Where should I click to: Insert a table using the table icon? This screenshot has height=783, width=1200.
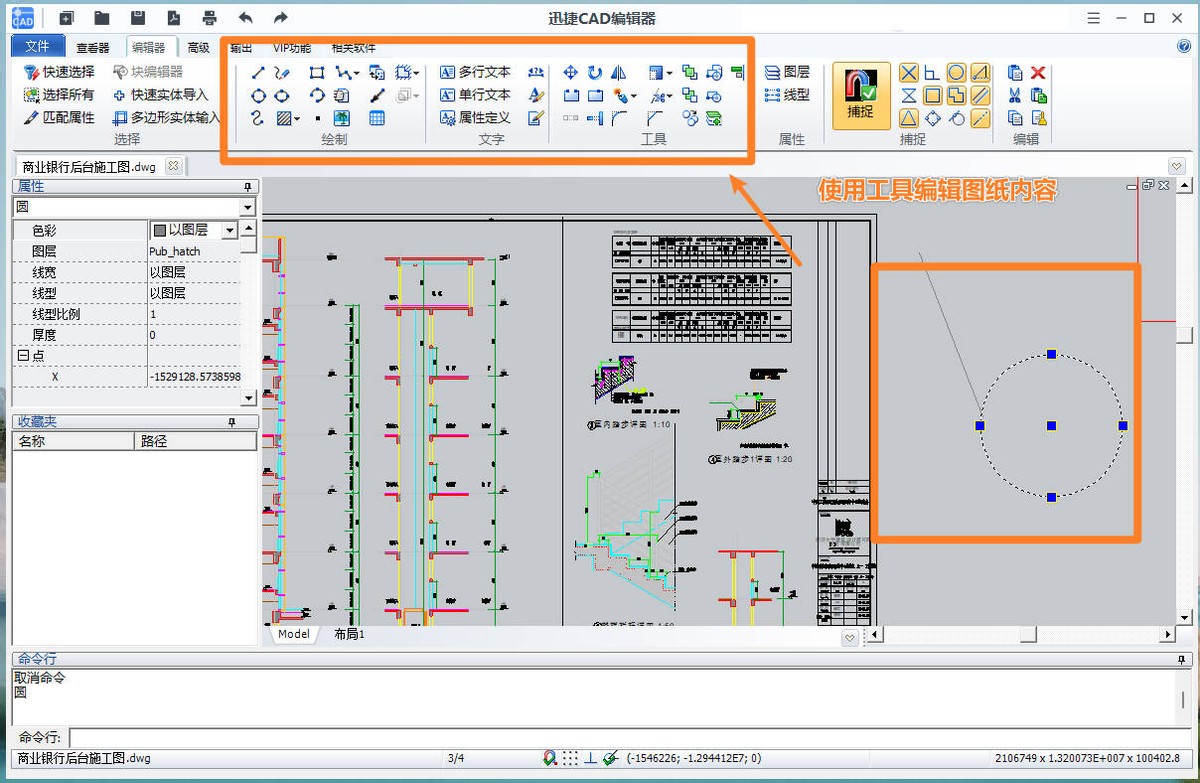tap(379, 118)
